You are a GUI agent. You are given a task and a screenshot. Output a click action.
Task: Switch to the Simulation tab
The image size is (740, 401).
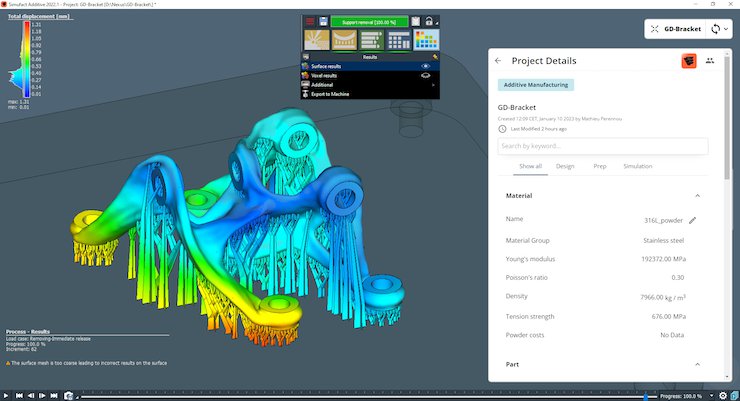click(x=637, y=166)
